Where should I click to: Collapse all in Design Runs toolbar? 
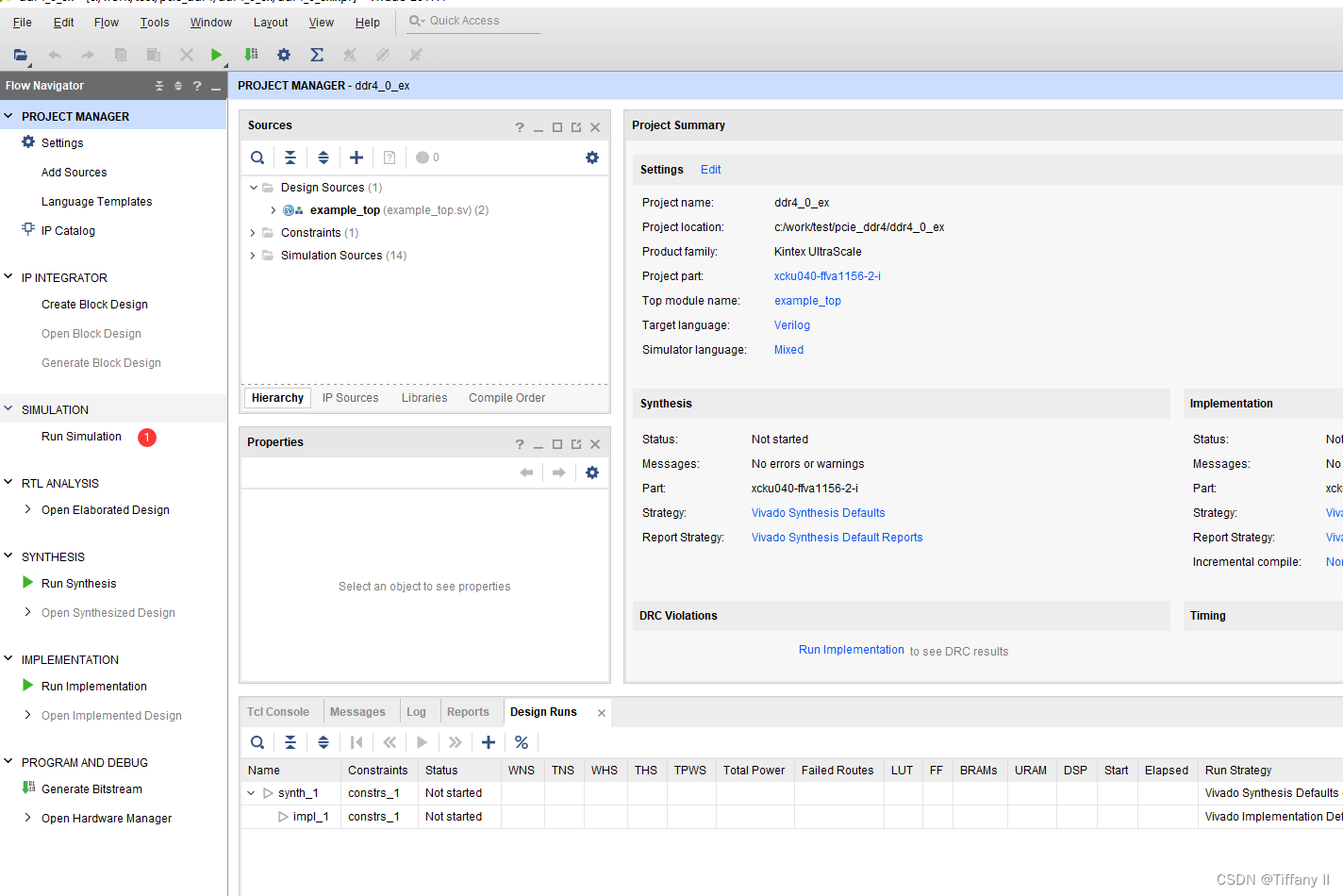[290, 742]
